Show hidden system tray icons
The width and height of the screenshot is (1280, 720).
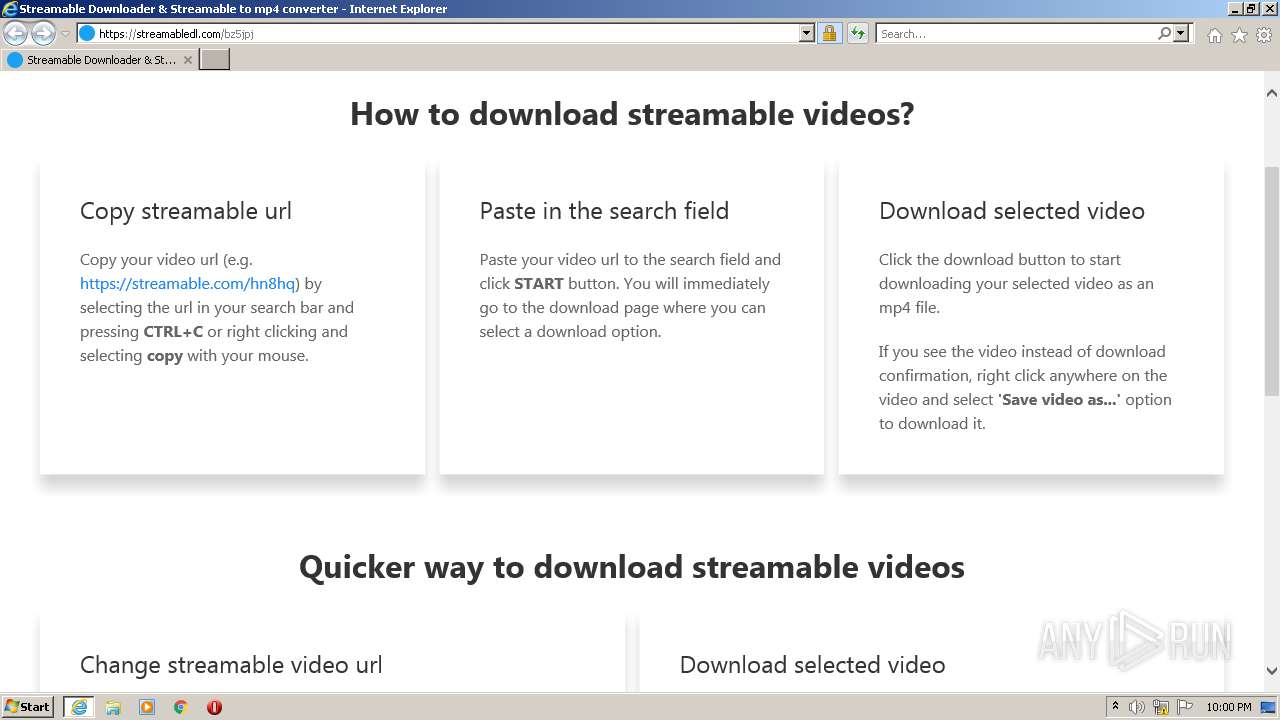(x=1115, y=706)
